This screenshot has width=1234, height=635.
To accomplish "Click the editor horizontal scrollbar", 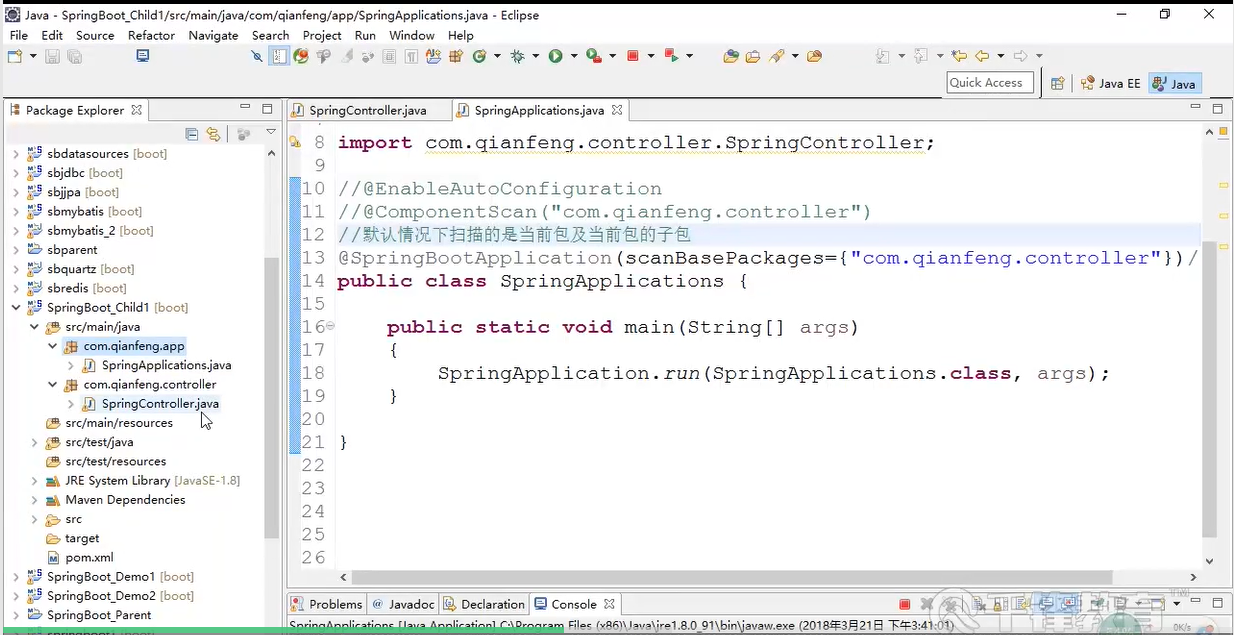I will pos(733,577).
